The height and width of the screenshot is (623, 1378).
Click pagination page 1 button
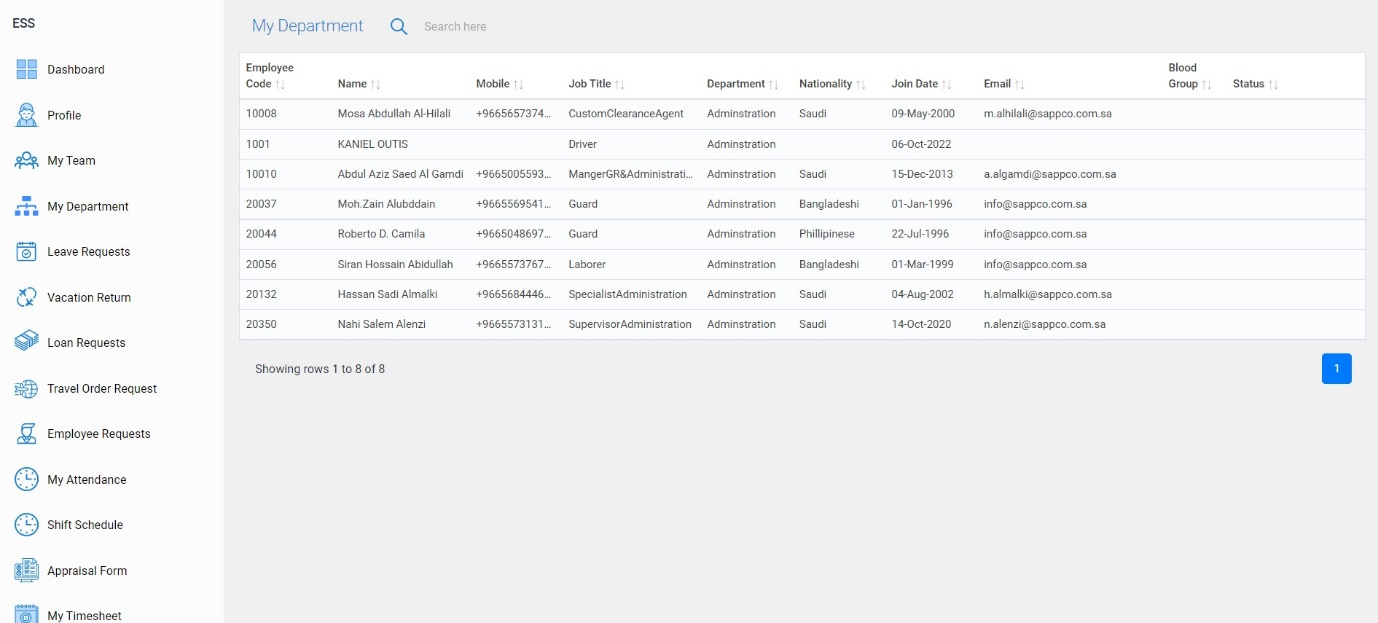click(1336, 368)
